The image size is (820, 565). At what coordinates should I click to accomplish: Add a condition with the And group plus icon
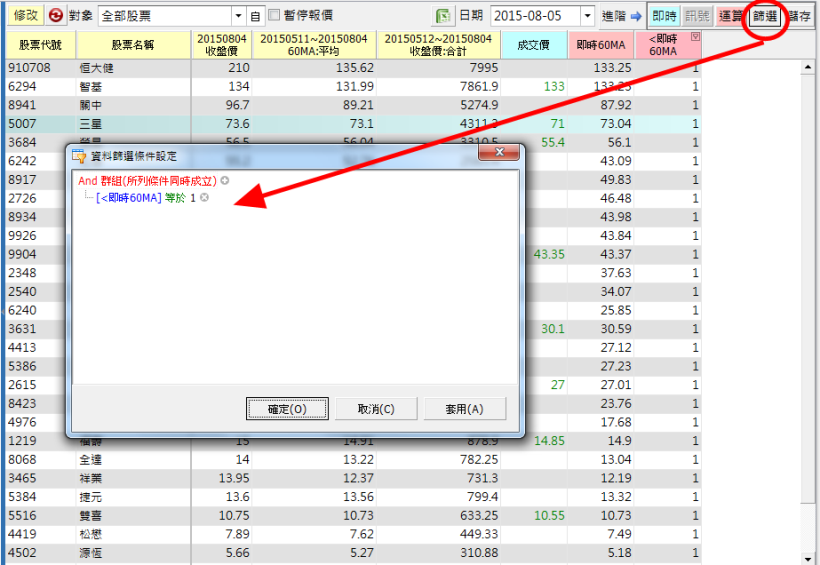coord(225,181)
